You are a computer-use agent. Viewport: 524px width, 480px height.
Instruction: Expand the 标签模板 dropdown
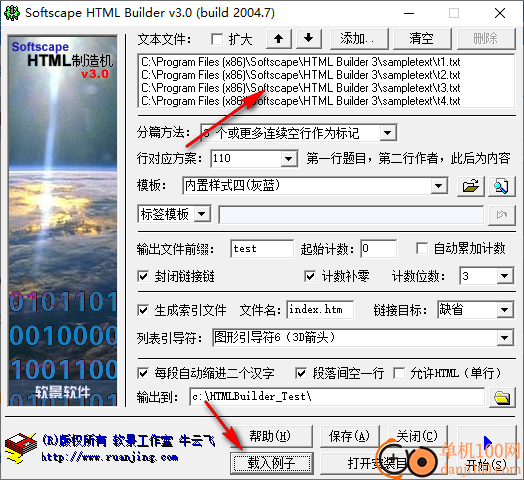coord(202,214)
